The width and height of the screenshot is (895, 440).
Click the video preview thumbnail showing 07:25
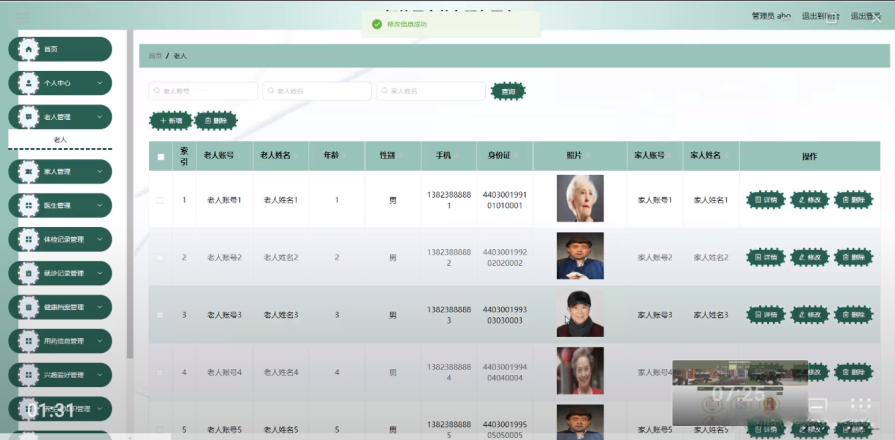pyautogui.click(x=740, y=393)
